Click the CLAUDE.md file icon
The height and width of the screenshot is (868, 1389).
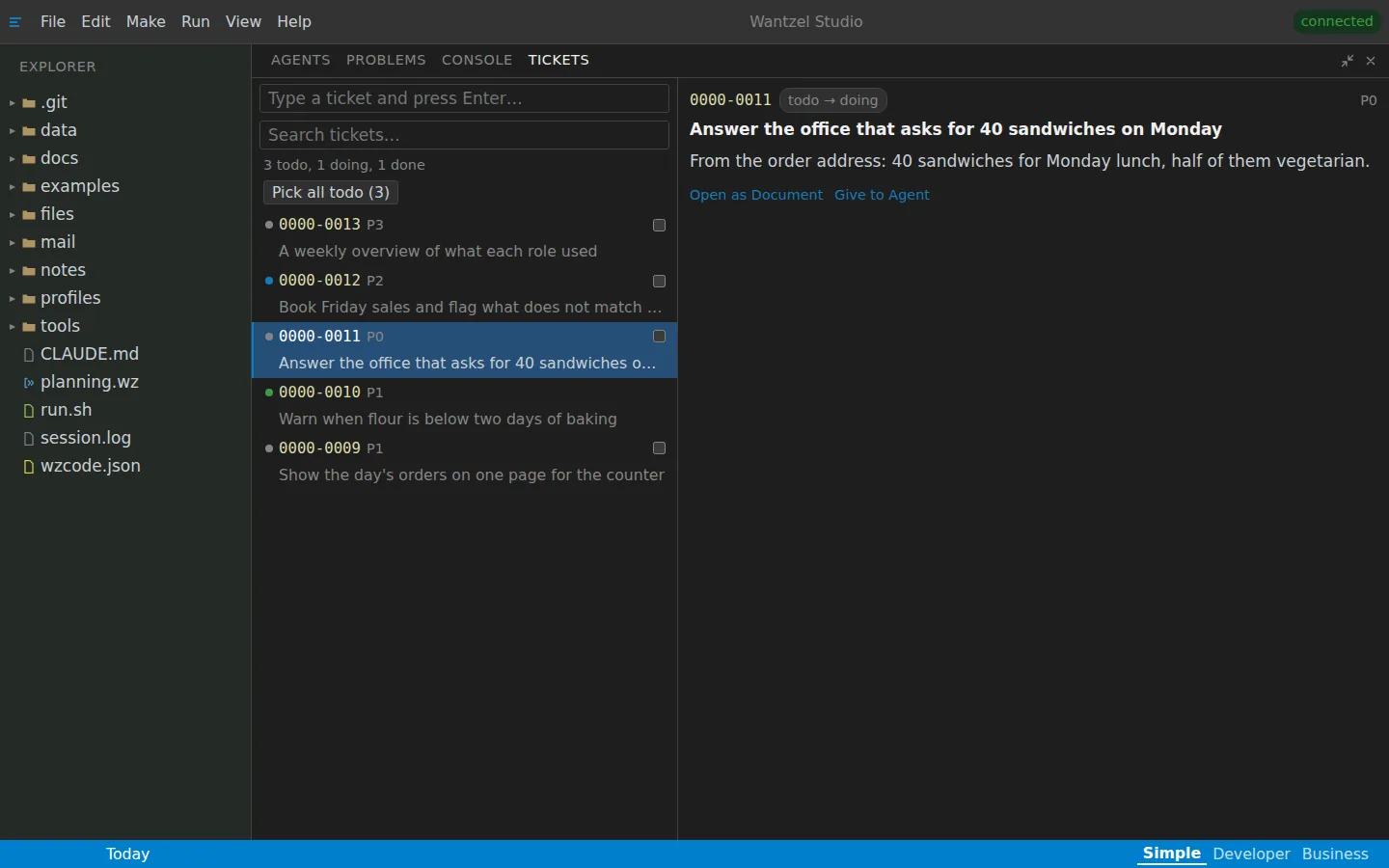point(29,355)
